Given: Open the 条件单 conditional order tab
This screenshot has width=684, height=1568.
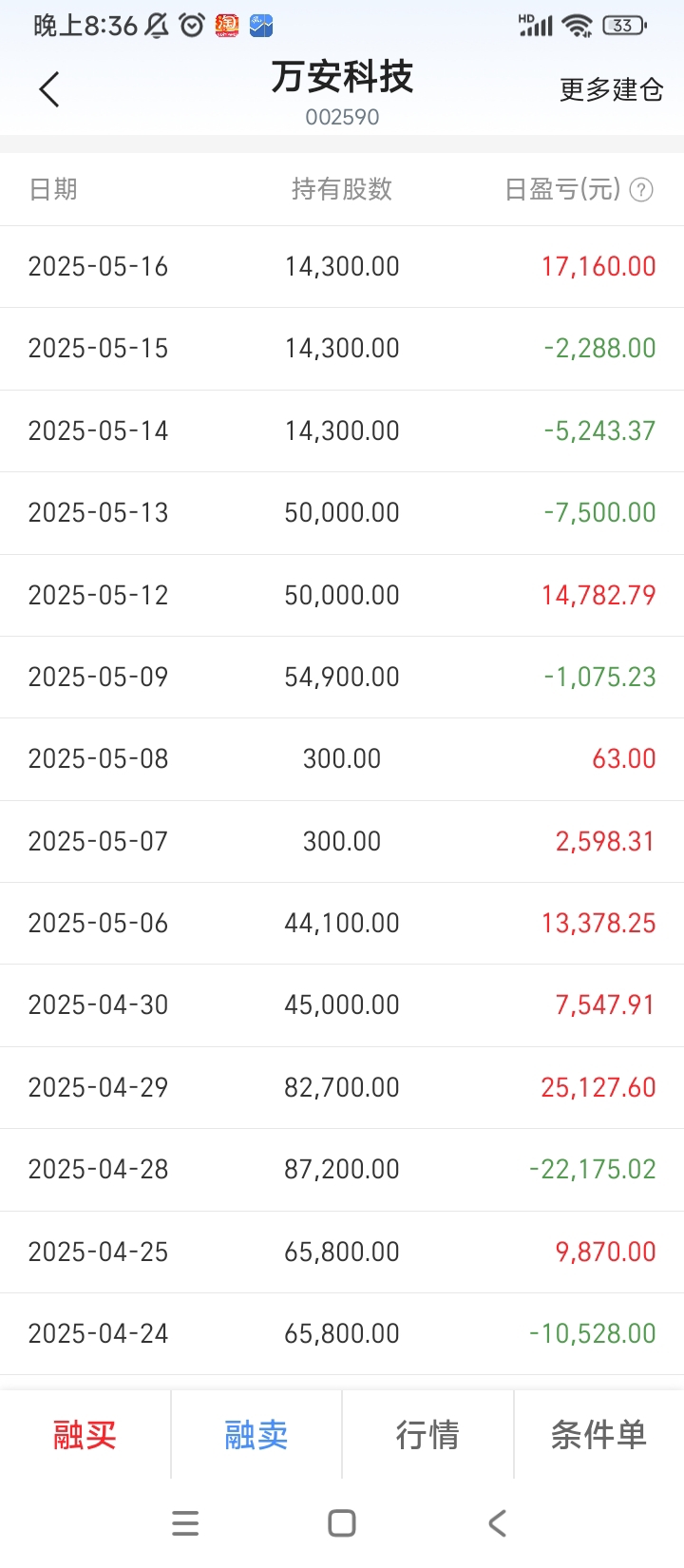Looking at the screenshot, I should pyautogui.click(x=598, y=1434).
